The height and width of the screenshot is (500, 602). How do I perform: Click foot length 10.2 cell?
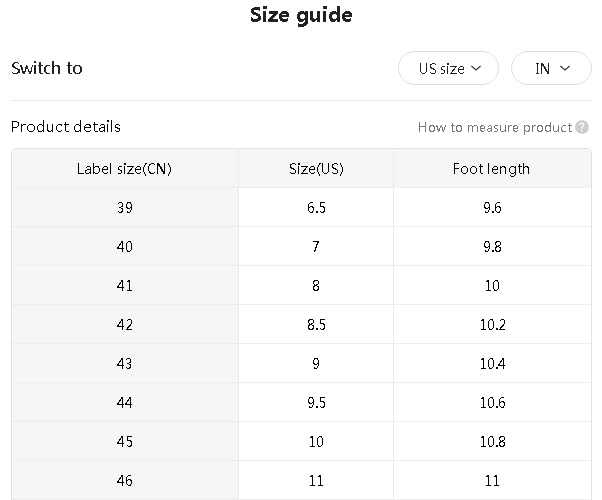492,325
